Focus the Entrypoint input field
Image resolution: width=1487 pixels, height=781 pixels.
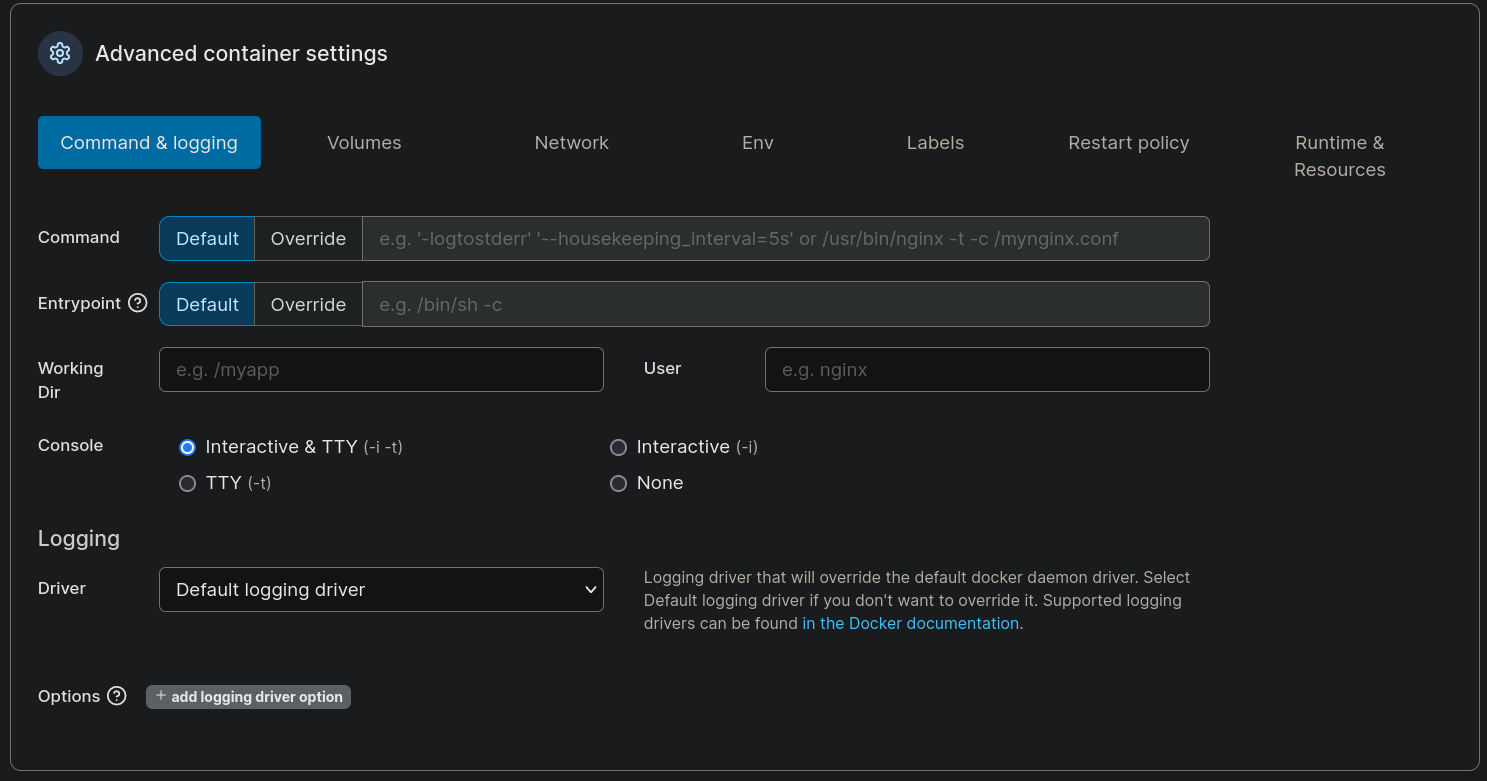click(785, 304)
